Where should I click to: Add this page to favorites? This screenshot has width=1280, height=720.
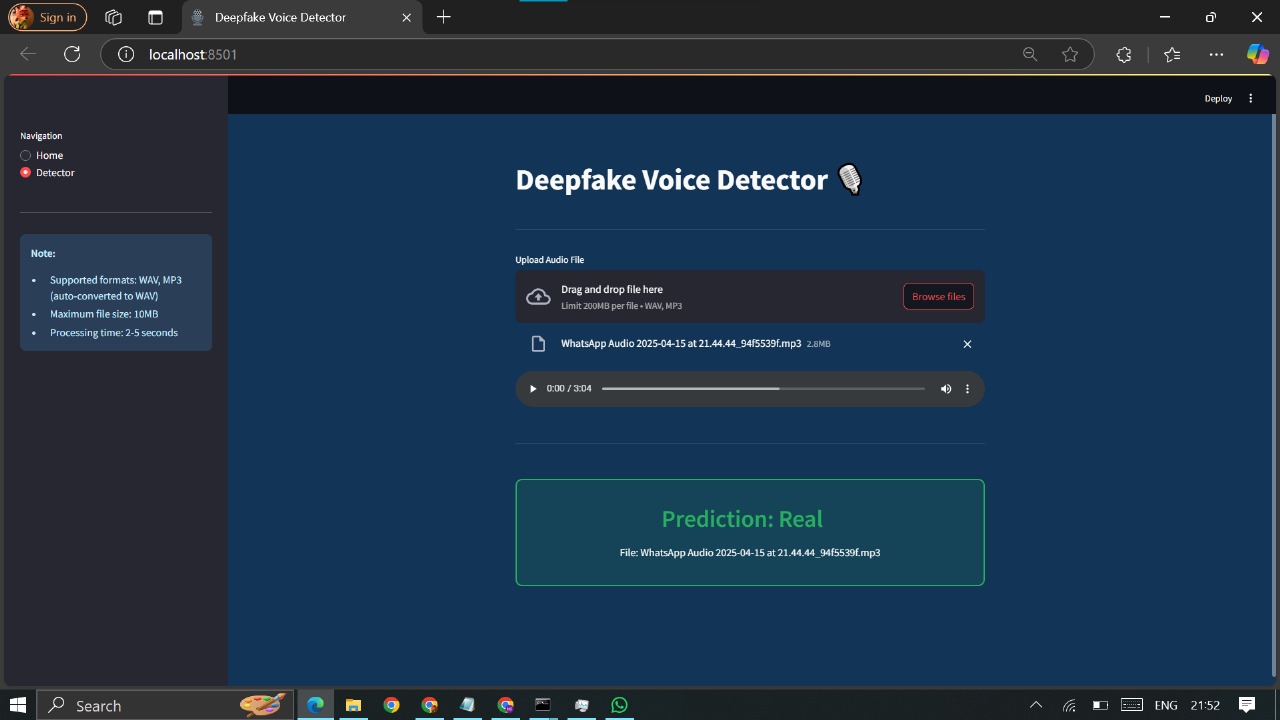(x=1070, y=54)
